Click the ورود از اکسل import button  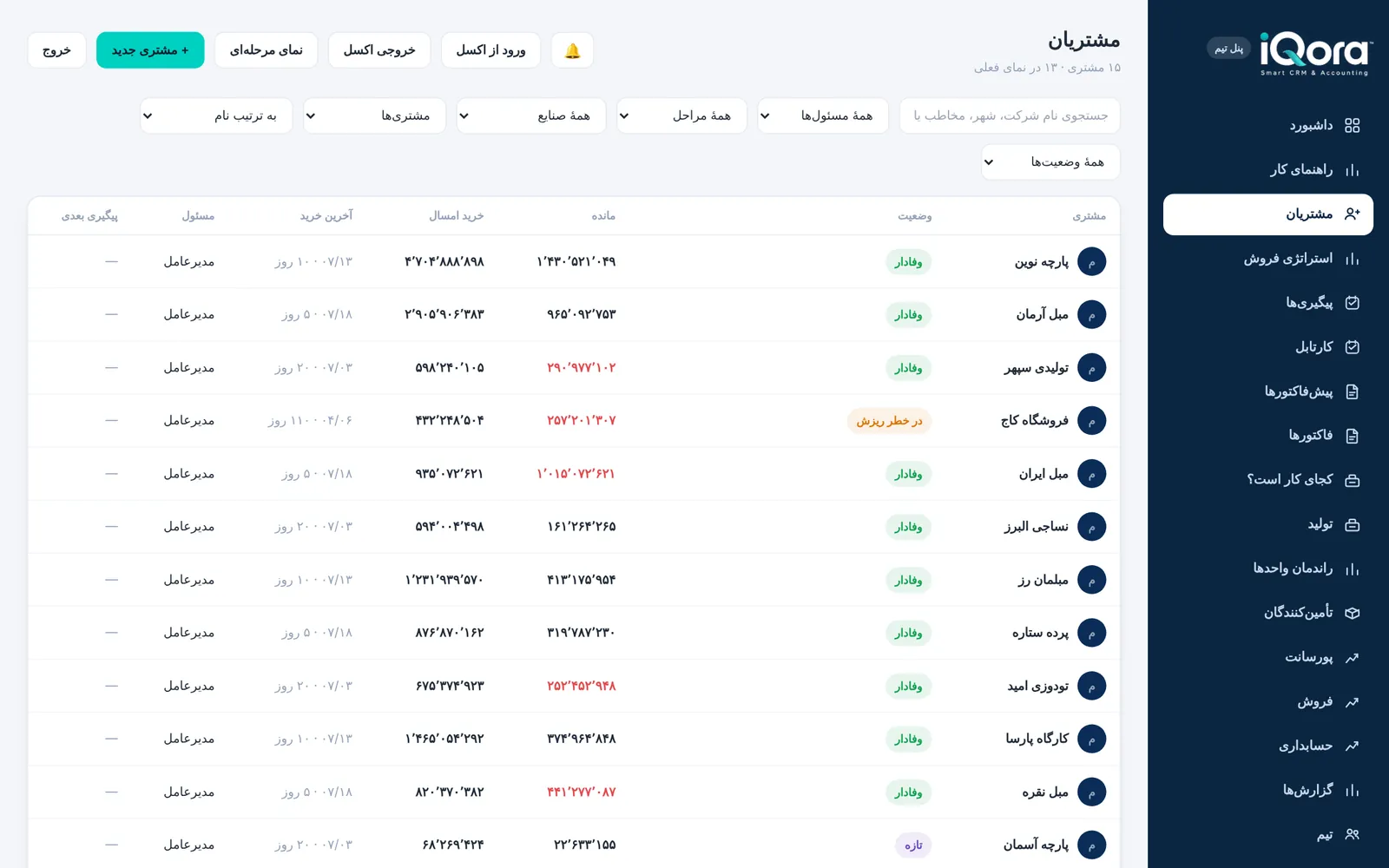pyautogui.click(x=490, y=50)
